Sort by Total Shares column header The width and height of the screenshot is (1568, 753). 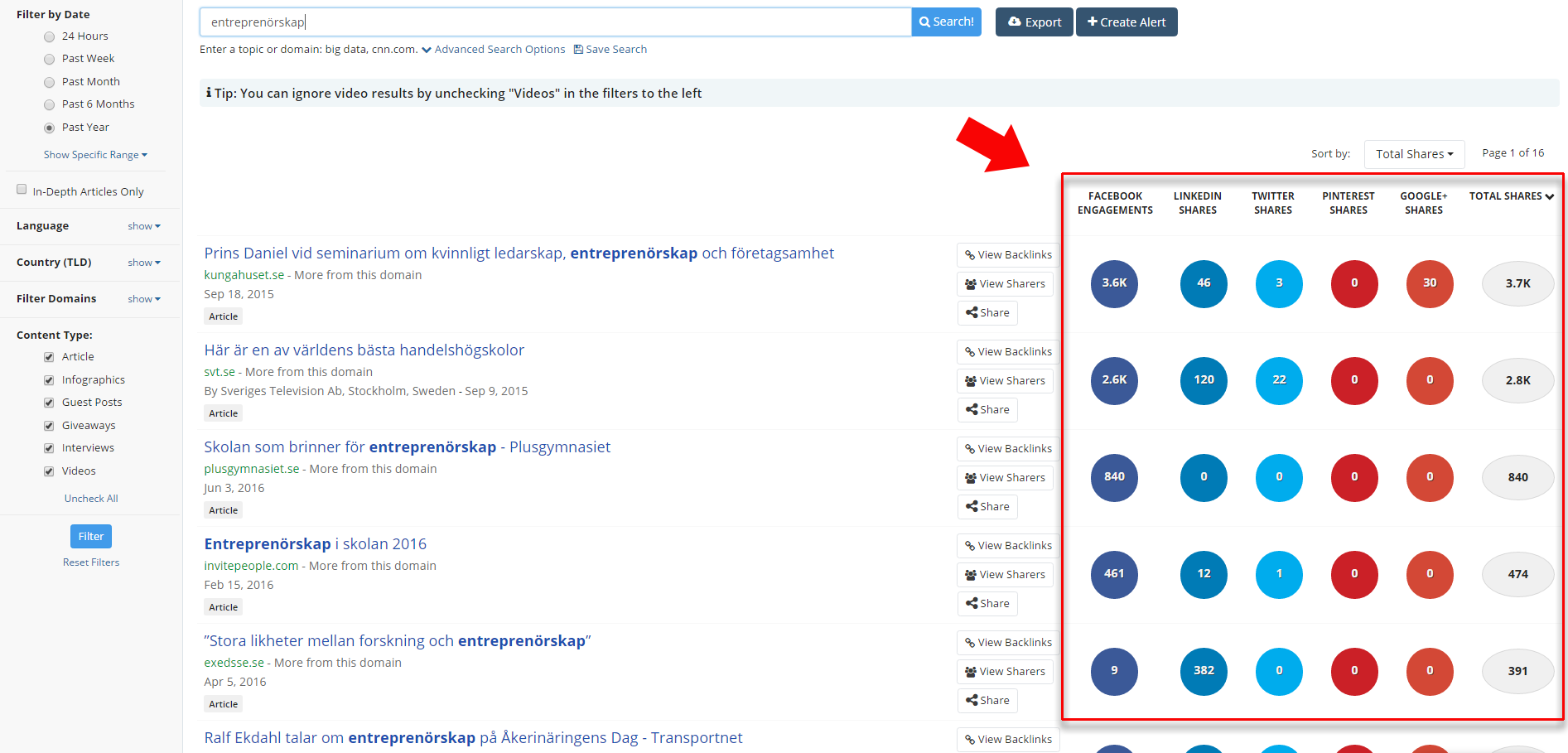(1512, 196)
